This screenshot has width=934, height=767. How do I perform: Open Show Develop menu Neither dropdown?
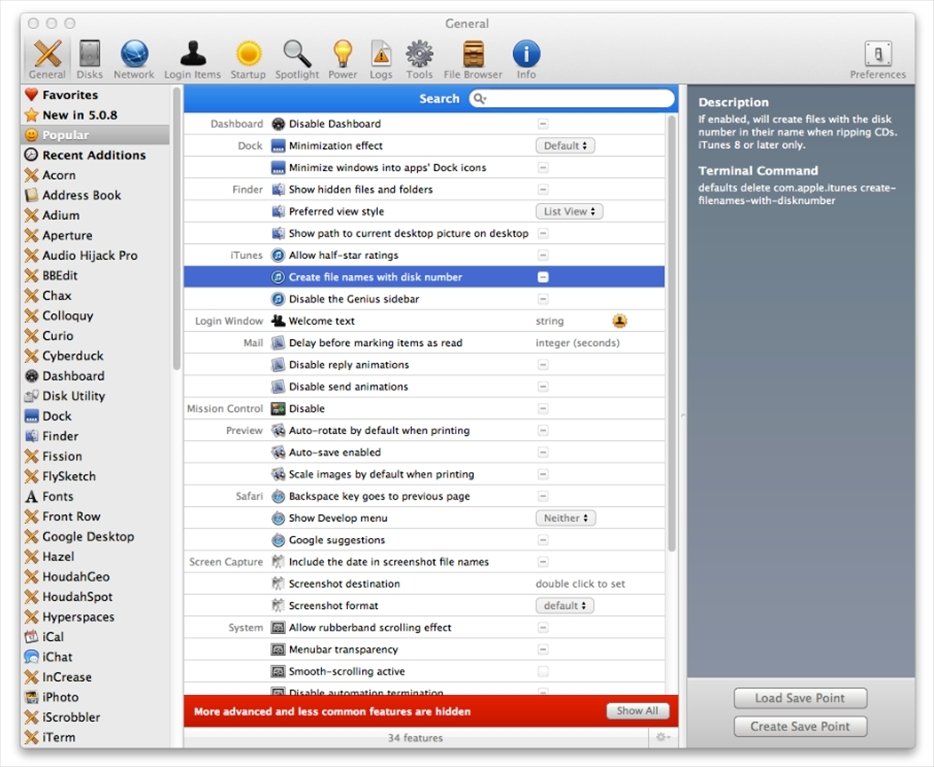565,518
